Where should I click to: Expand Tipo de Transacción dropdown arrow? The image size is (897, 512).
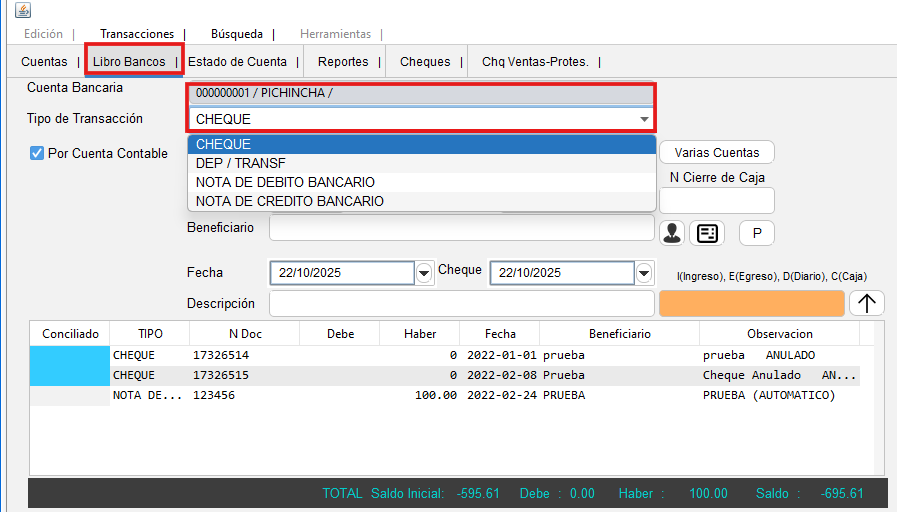point(644,120)
